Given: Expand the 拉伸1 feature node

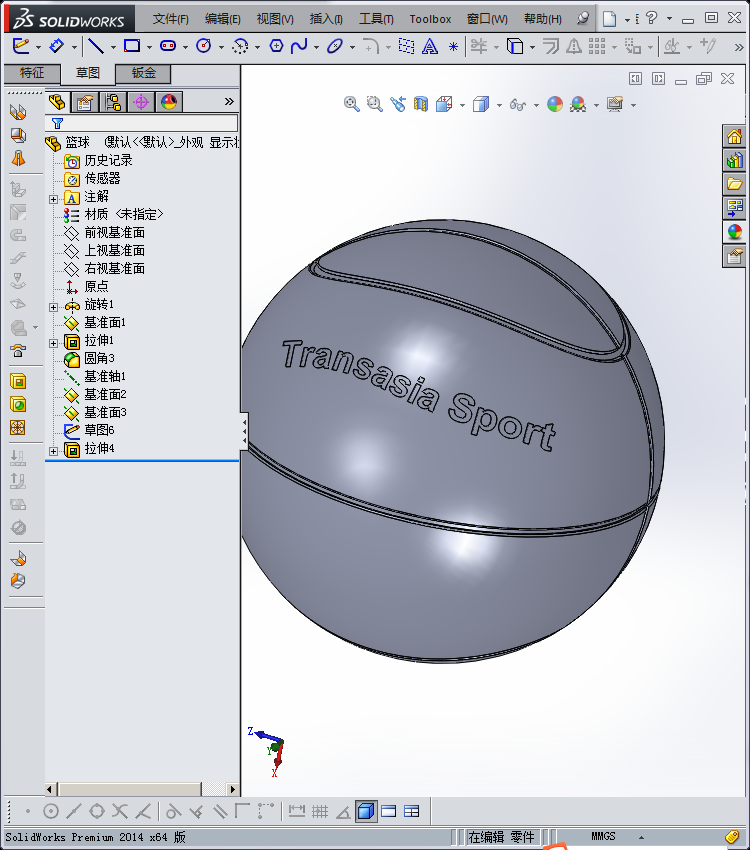Looking at the screenshot, I should (x=53, y=343).
